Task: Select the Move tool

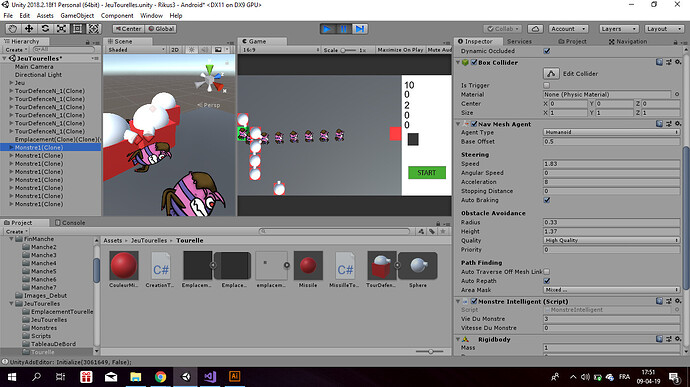Action: coord(29,29)
